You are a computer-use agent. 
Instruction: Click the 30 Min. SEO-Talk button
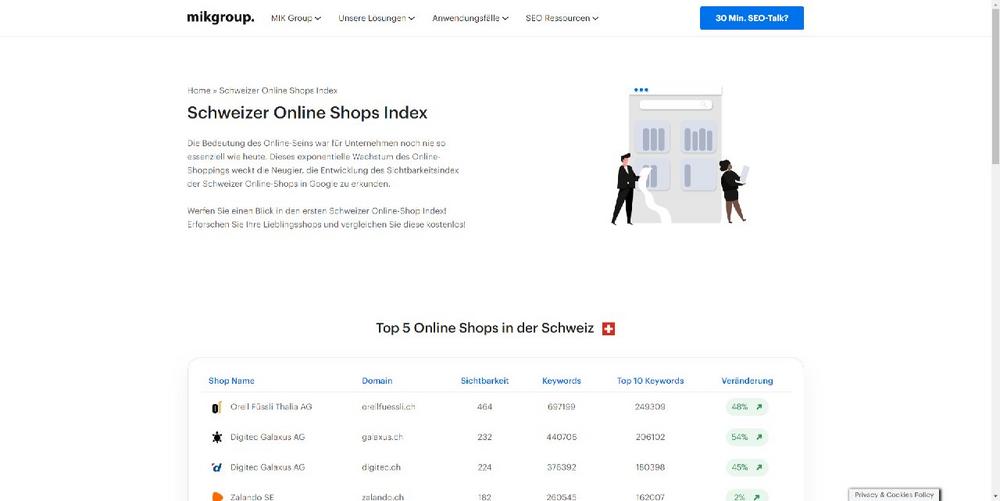(x=751, y=18)
